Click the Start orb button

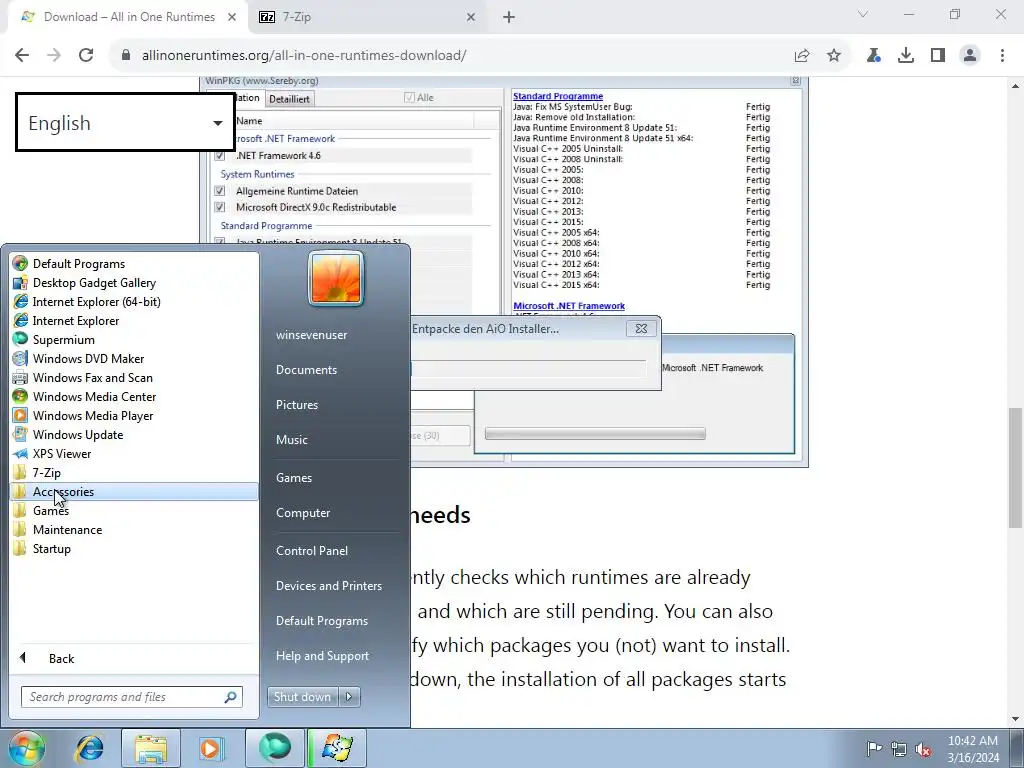(x=27, y=748)
